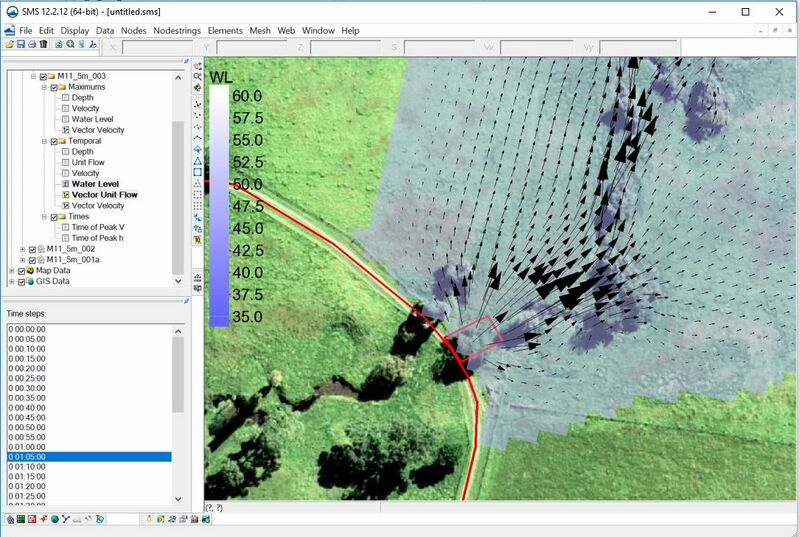
Task: Select the square element tool
Action: [x=198, y=172]
